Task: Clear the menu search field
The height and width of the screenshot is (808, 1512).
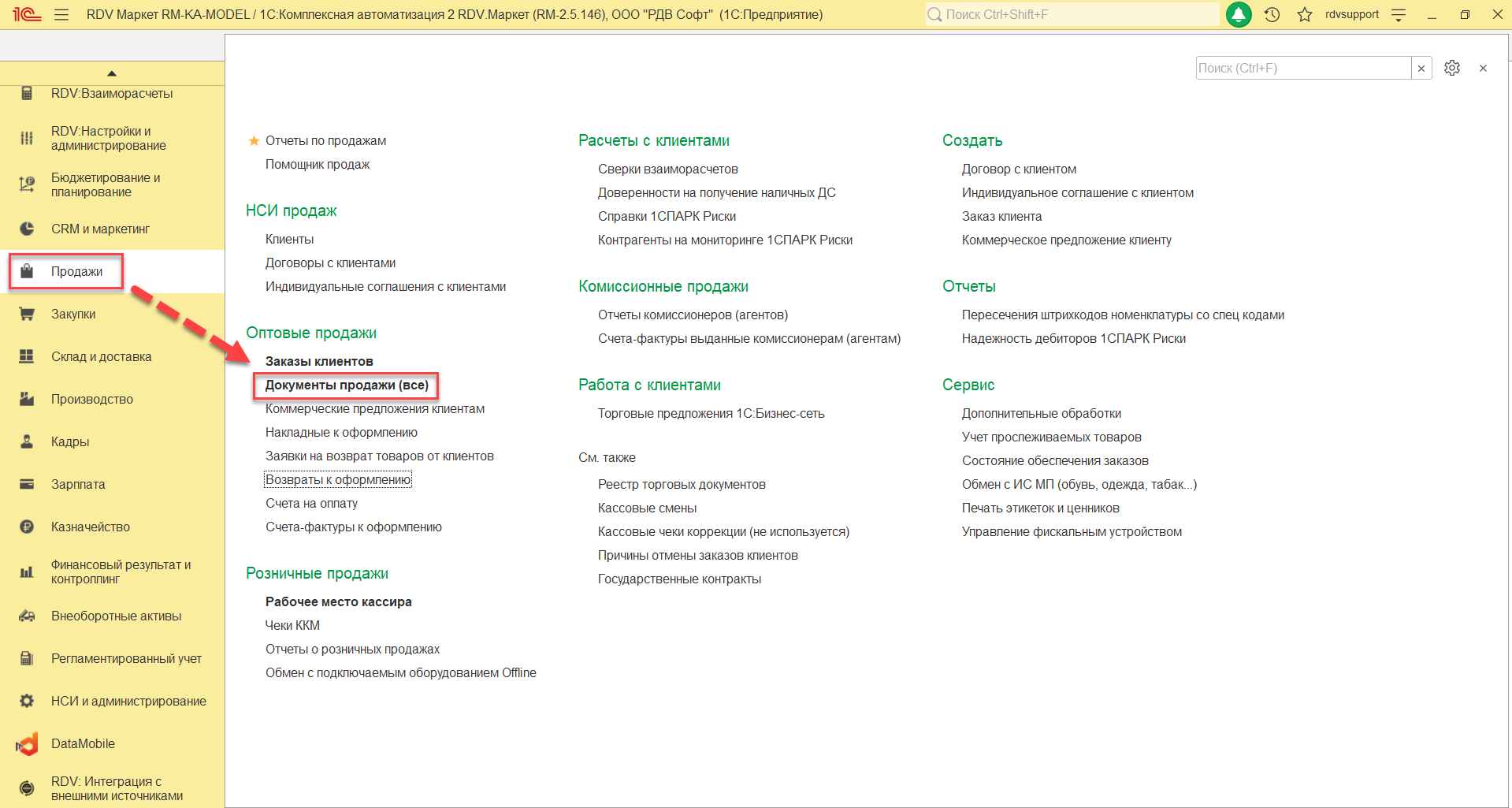Action: pyautogui.click(x=1421, y=69)
